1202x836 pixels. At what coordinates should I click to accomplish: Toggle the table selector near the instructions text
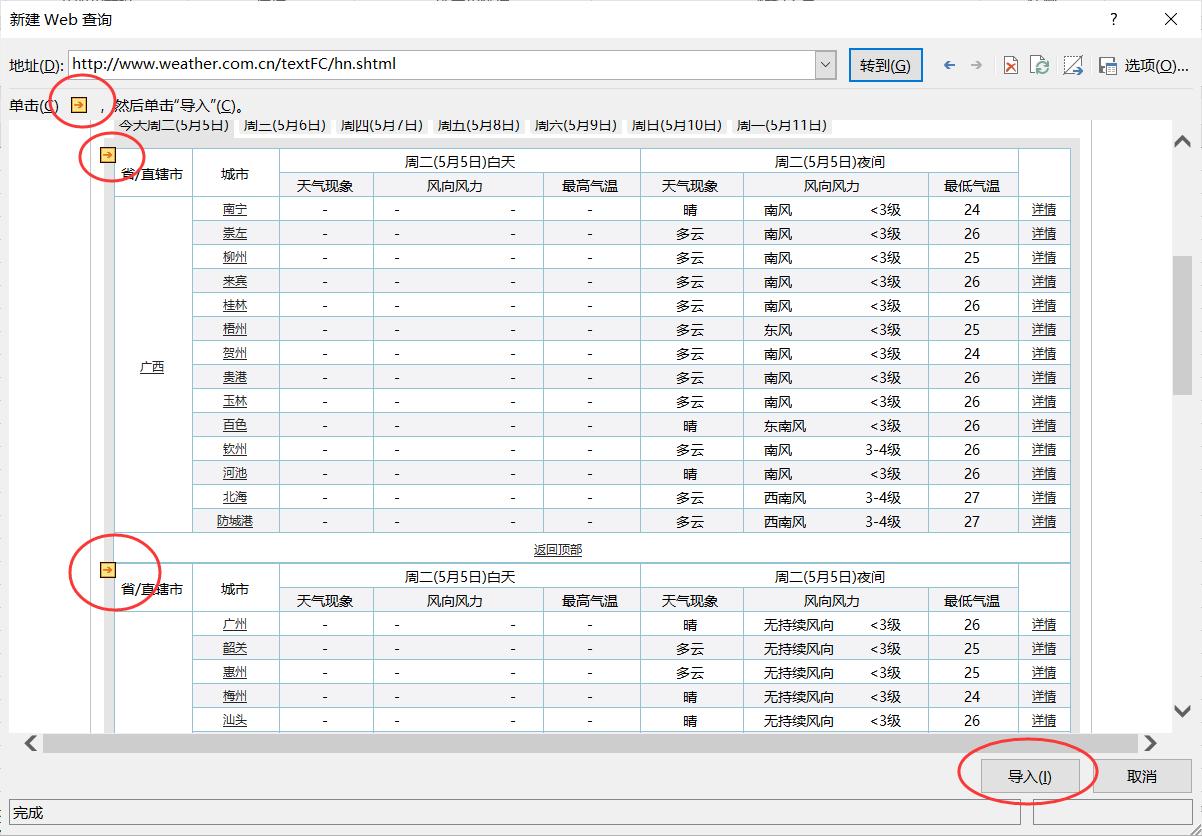pyautogui.click(x=78, y=102)
